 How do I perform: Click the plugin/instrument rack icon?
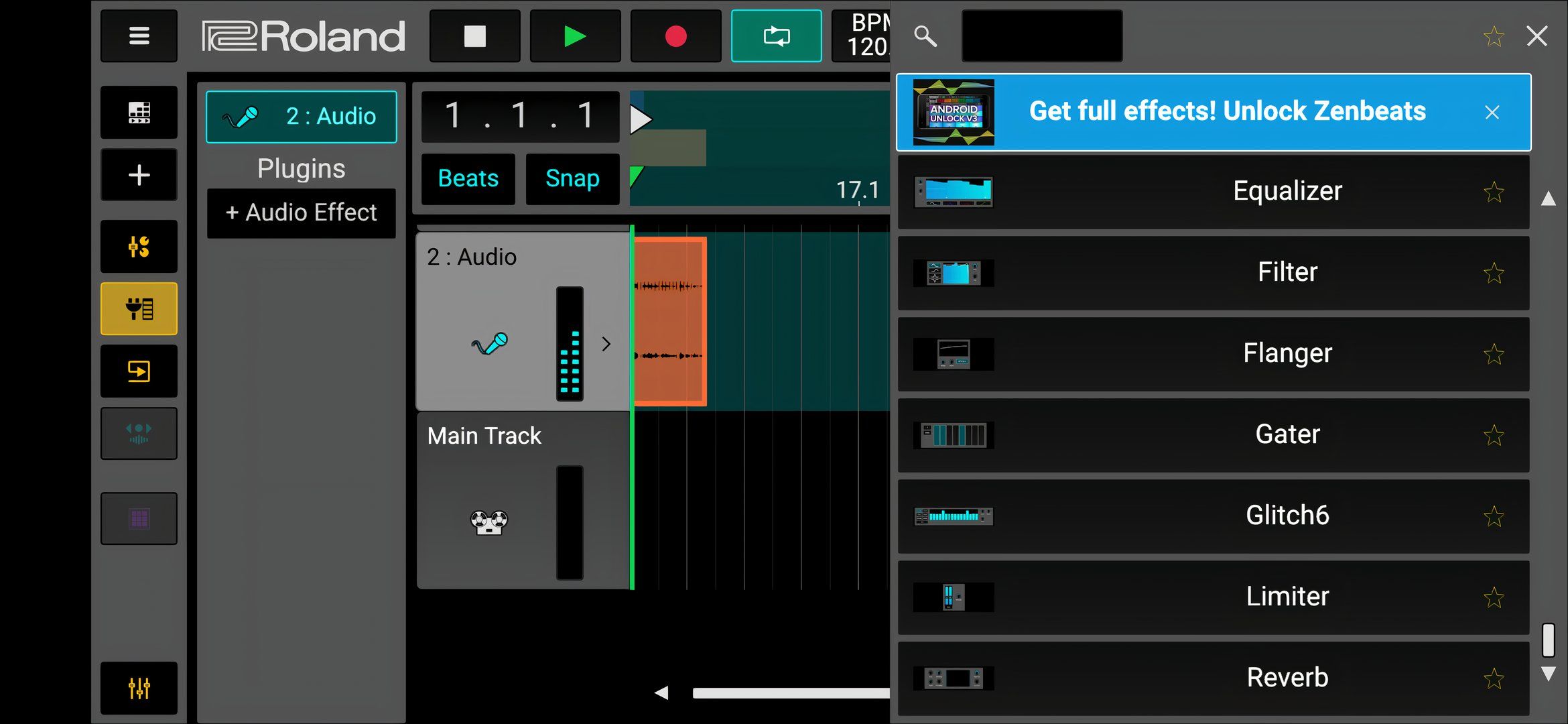coord(139,309)
